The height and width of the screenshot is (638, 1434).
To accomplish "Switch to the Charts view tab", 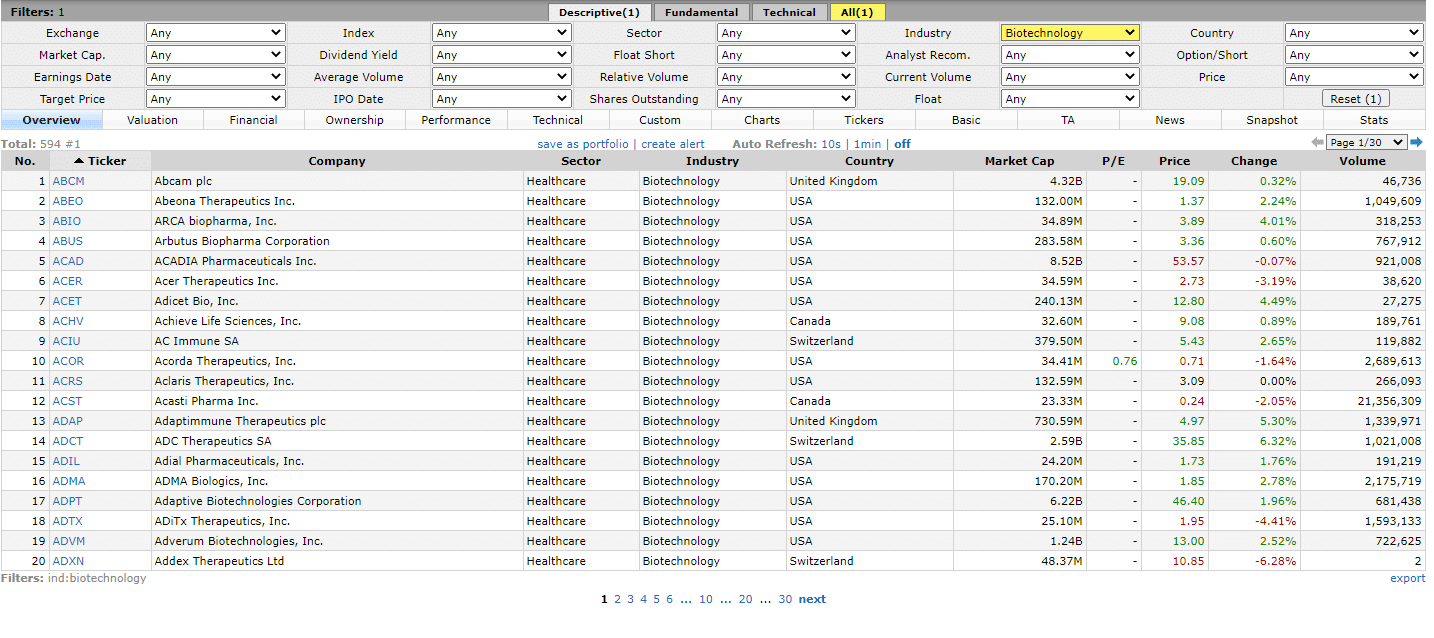I will (762, 120).
